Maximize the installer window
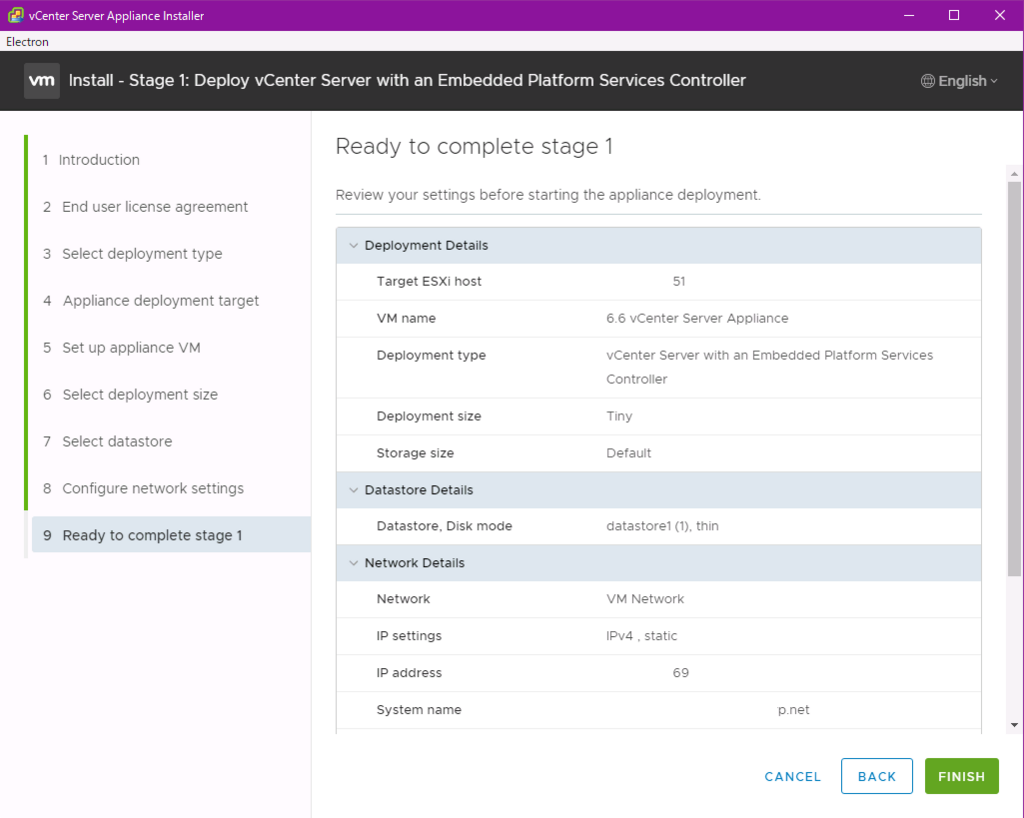 point(953,15)
